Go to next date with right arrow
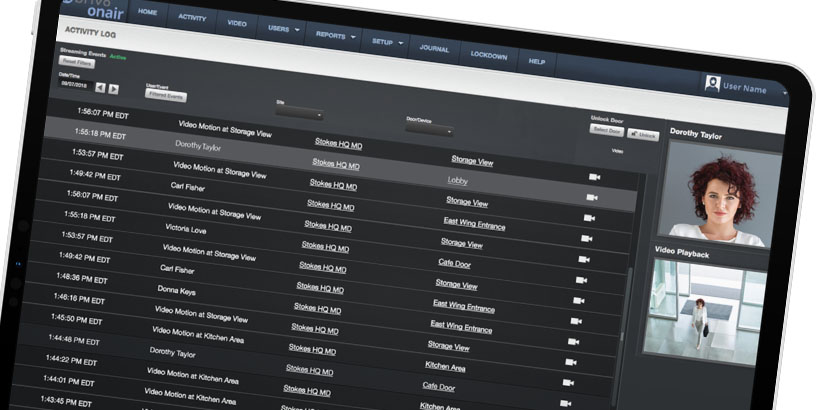Screen dimensions: 820x410 (x=113, y=90)
